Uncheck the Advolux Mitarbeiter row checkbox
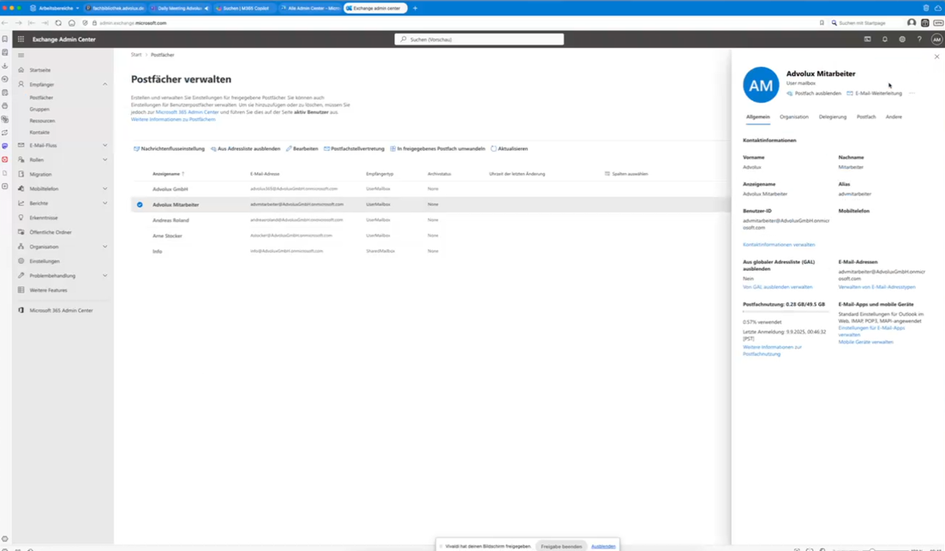This screenshot has width=945, height=551. 140,204
